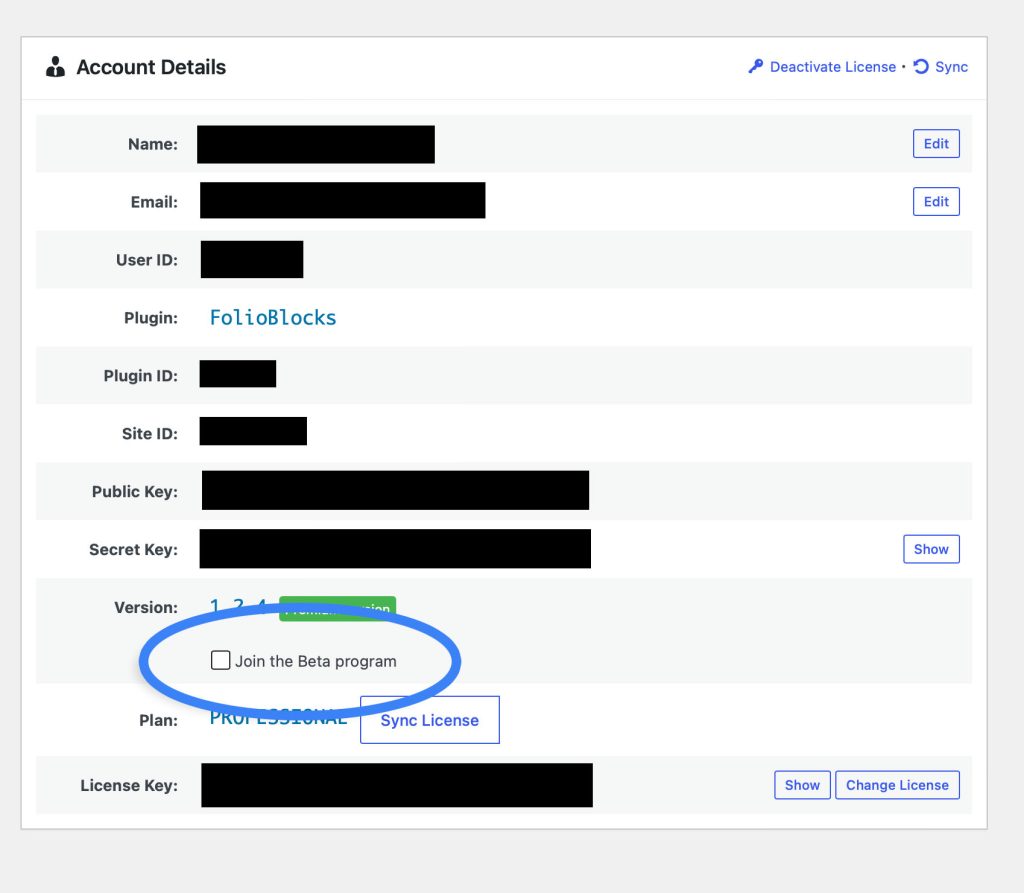Reveal the License Key with Show
The width and height of the screenshot is (1024, 893).
(801, 785)
